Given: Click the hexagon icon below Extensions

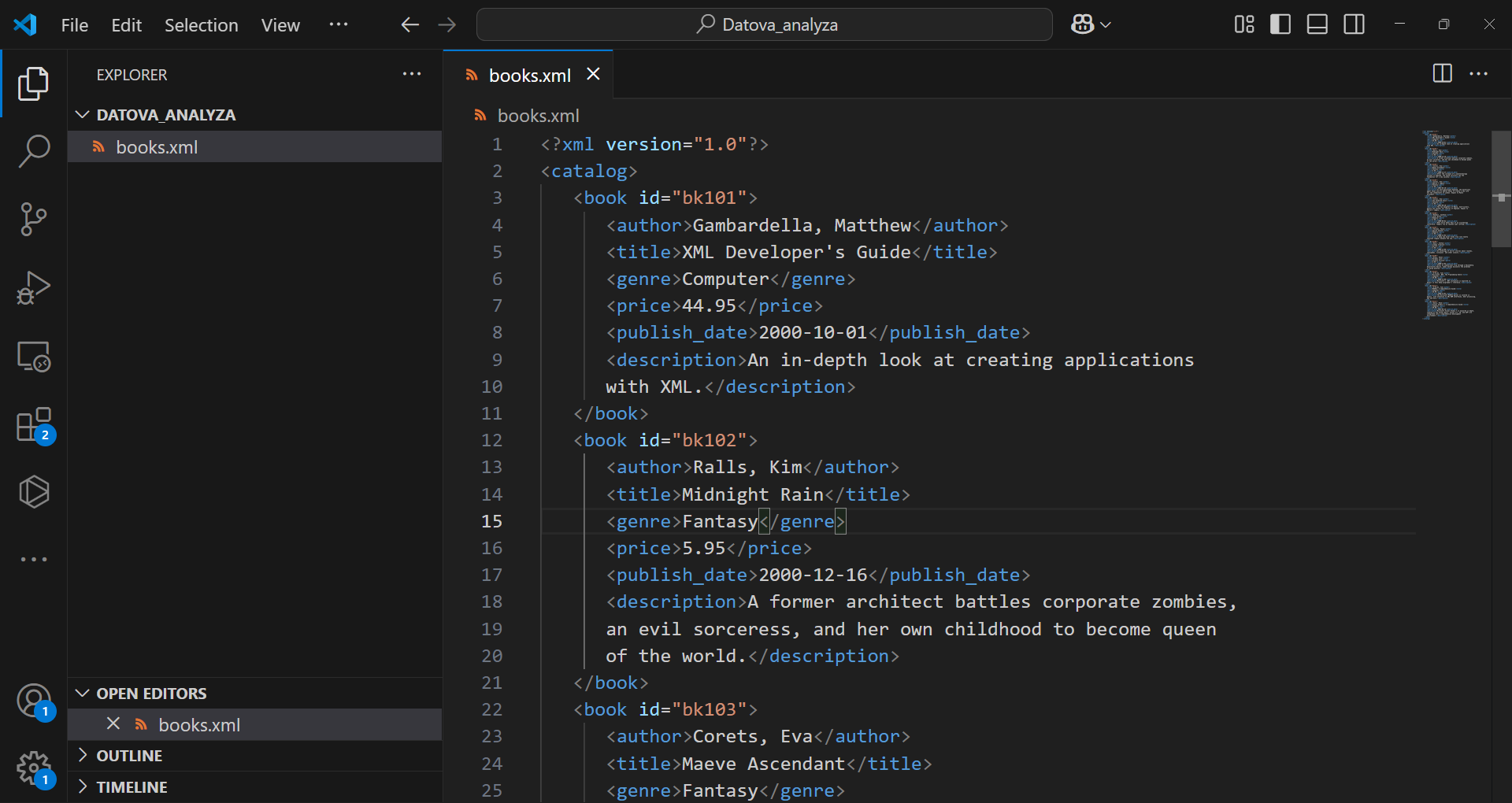Looking at the screenshot, I should tap(33, 492).
